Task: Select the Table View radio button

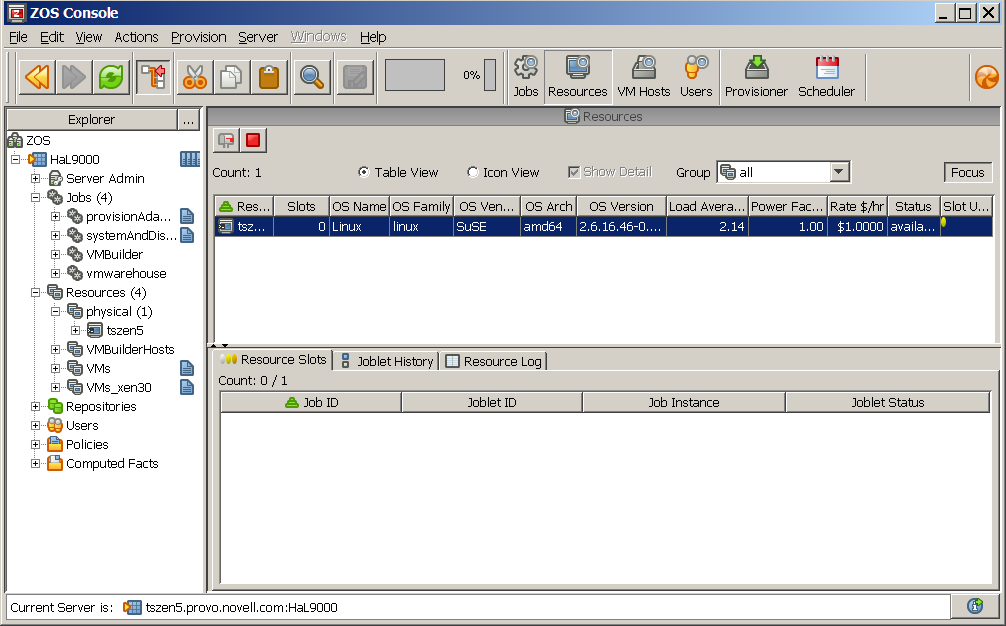Action: point(364,172)
